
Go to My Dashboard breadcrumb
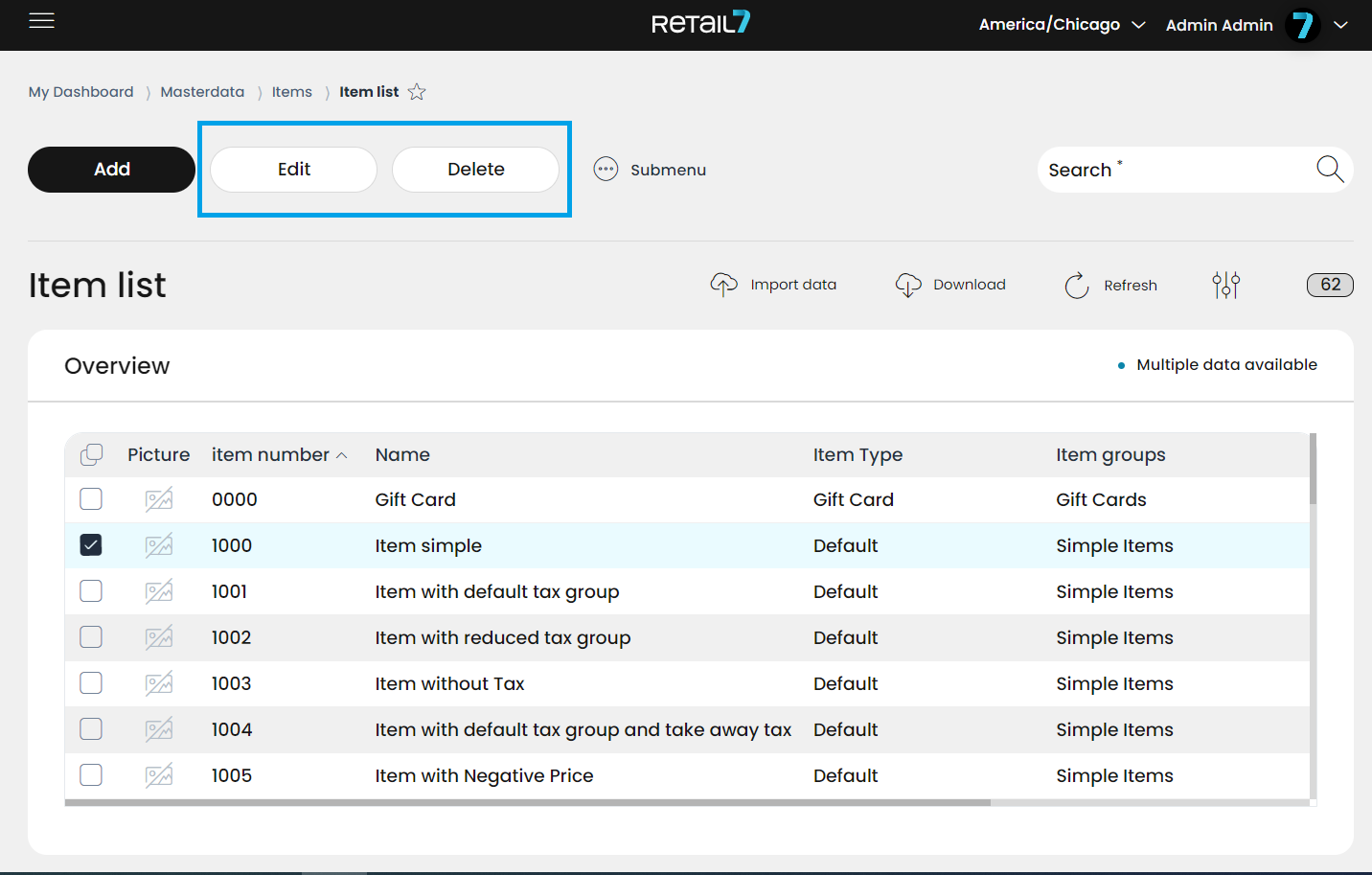coord(80,92)
